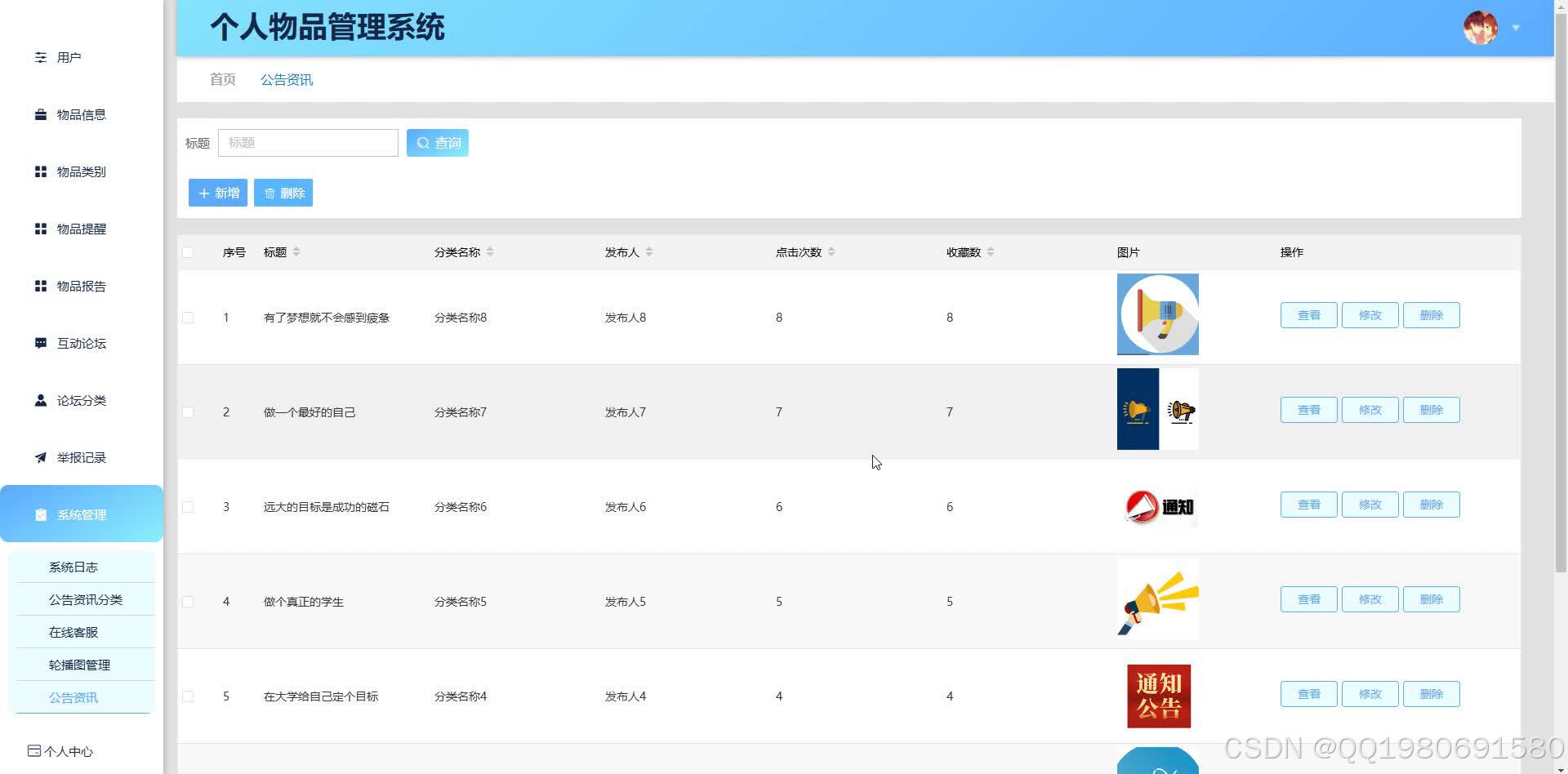Image resolution: width=1568 pixels, height=774 pixels.
Task: Open the avatar dropdown arrow
Action: [x=1516, y=28]
